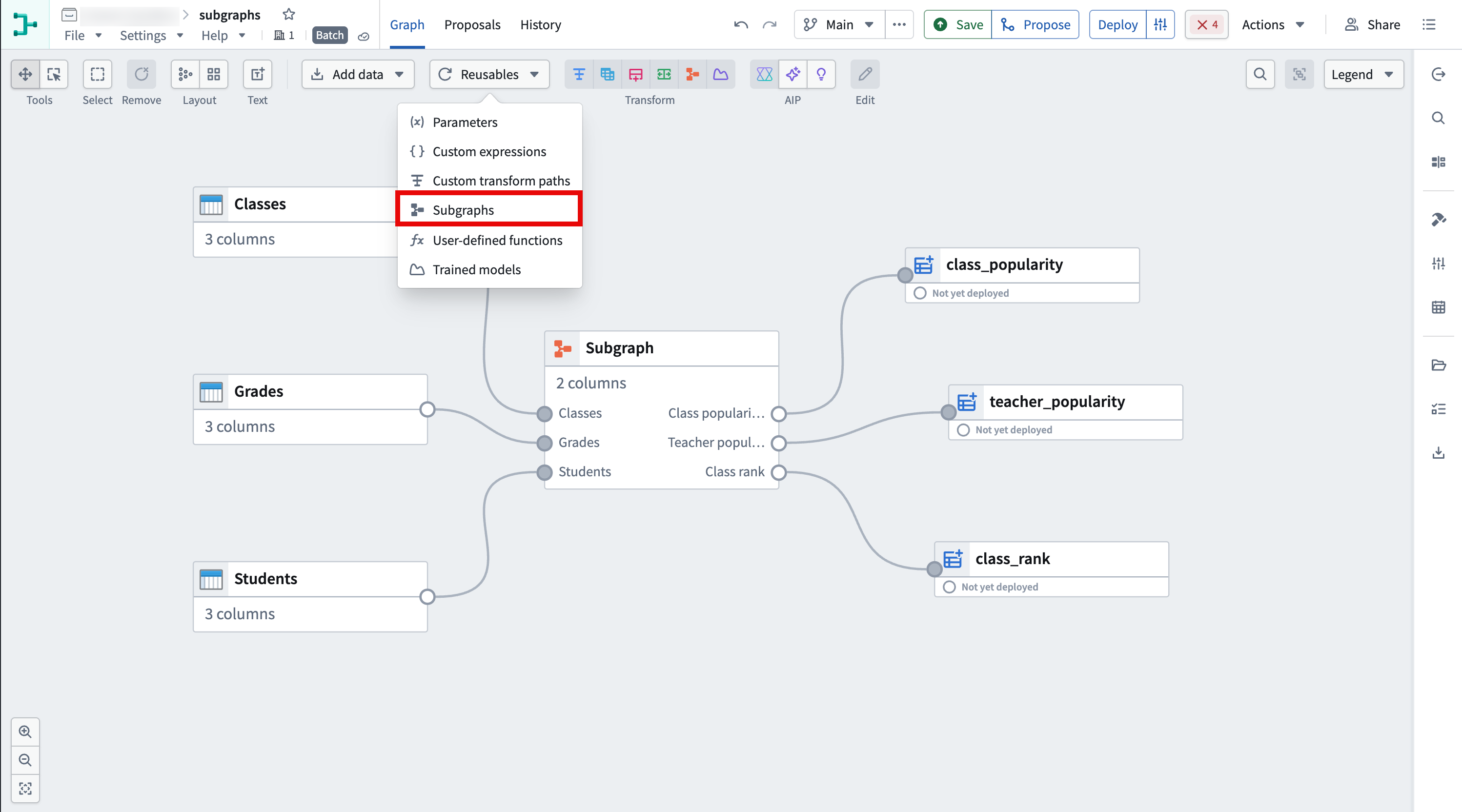Click the Edit pencil icon

(865, 74)
